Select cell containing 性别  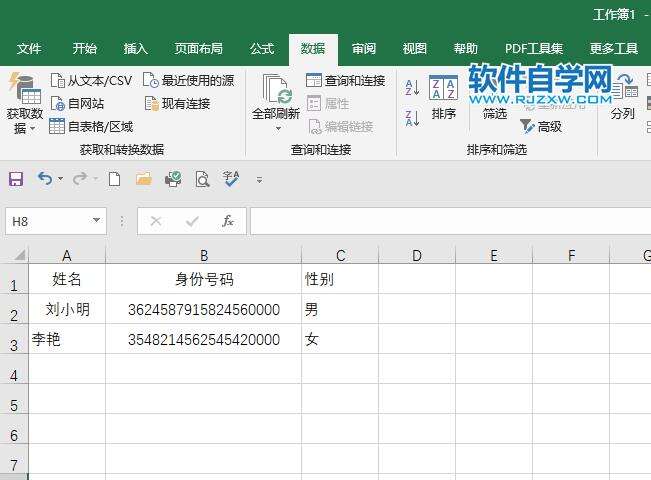tap(340, 279)
